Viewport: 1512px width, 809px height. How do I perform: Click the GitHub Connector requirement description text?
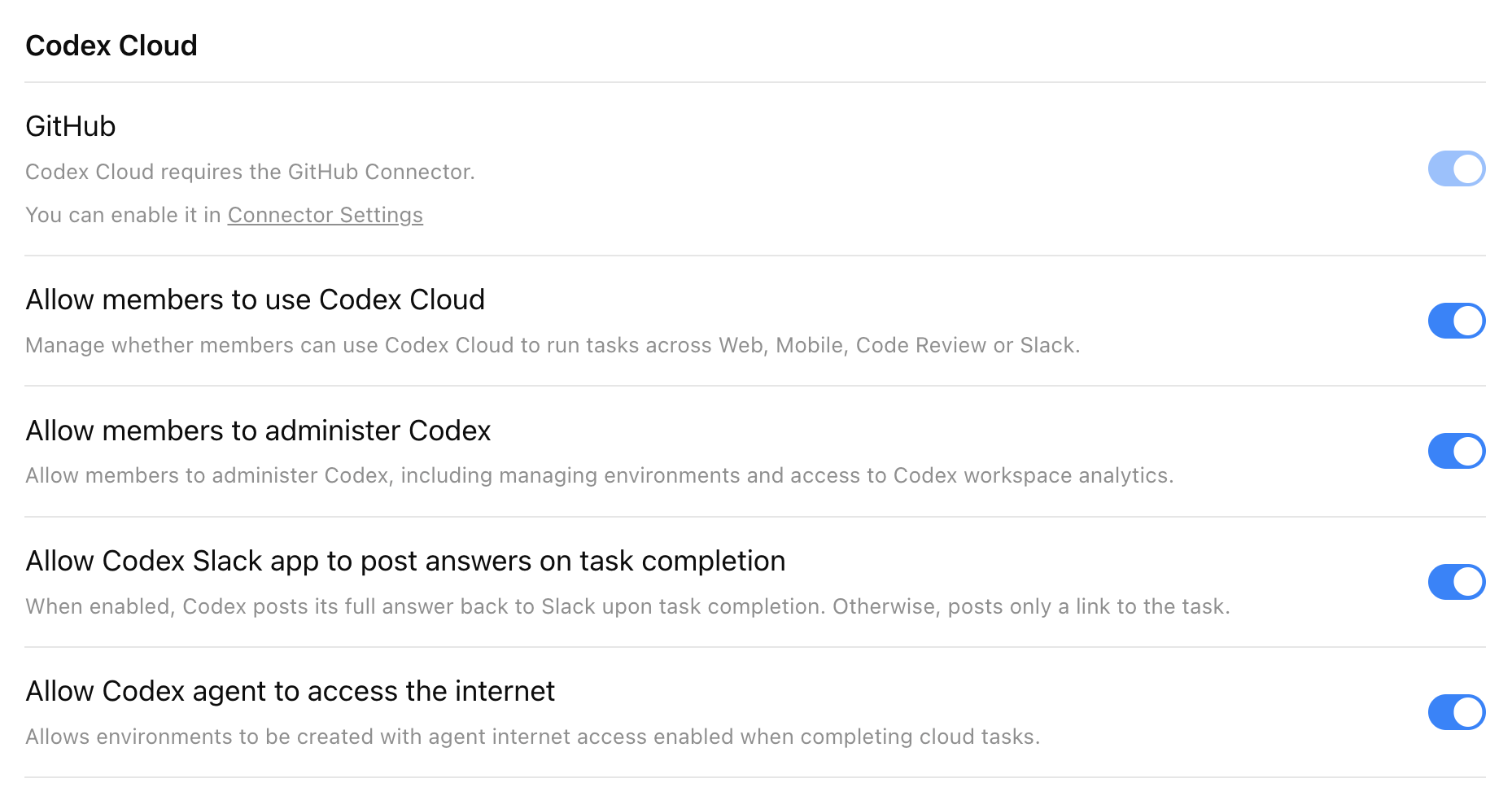pyautogui.click(x=251, y=171)
